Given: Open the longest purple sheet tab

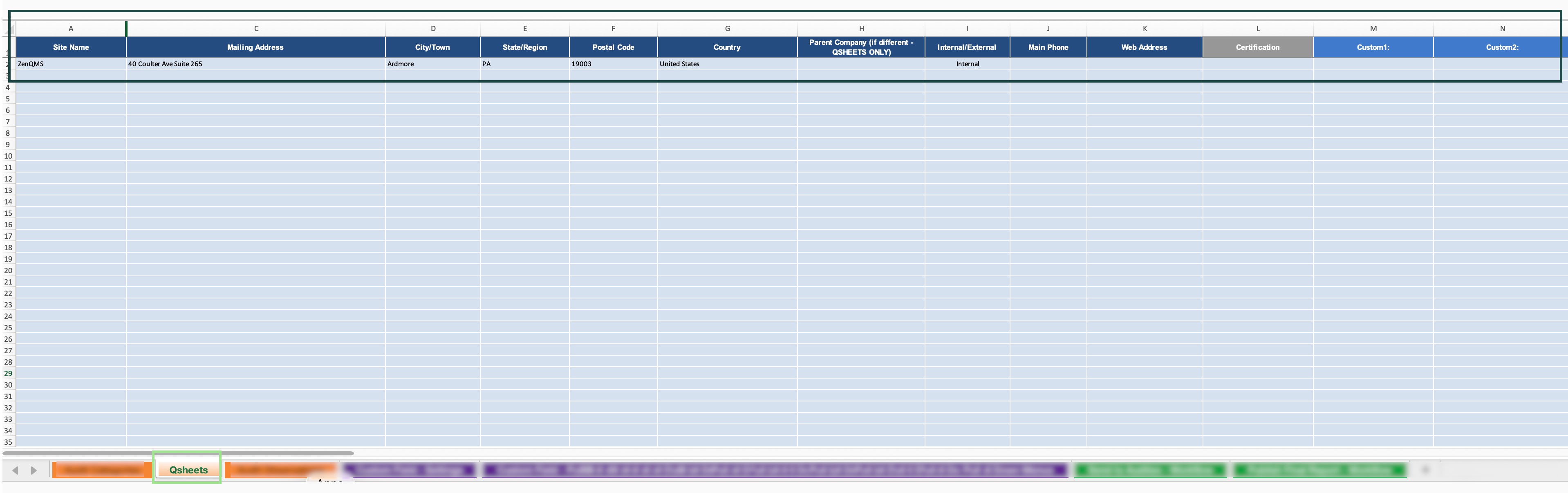Looking at the screenshot, I should pyautogui.click(x=775, y=469).
